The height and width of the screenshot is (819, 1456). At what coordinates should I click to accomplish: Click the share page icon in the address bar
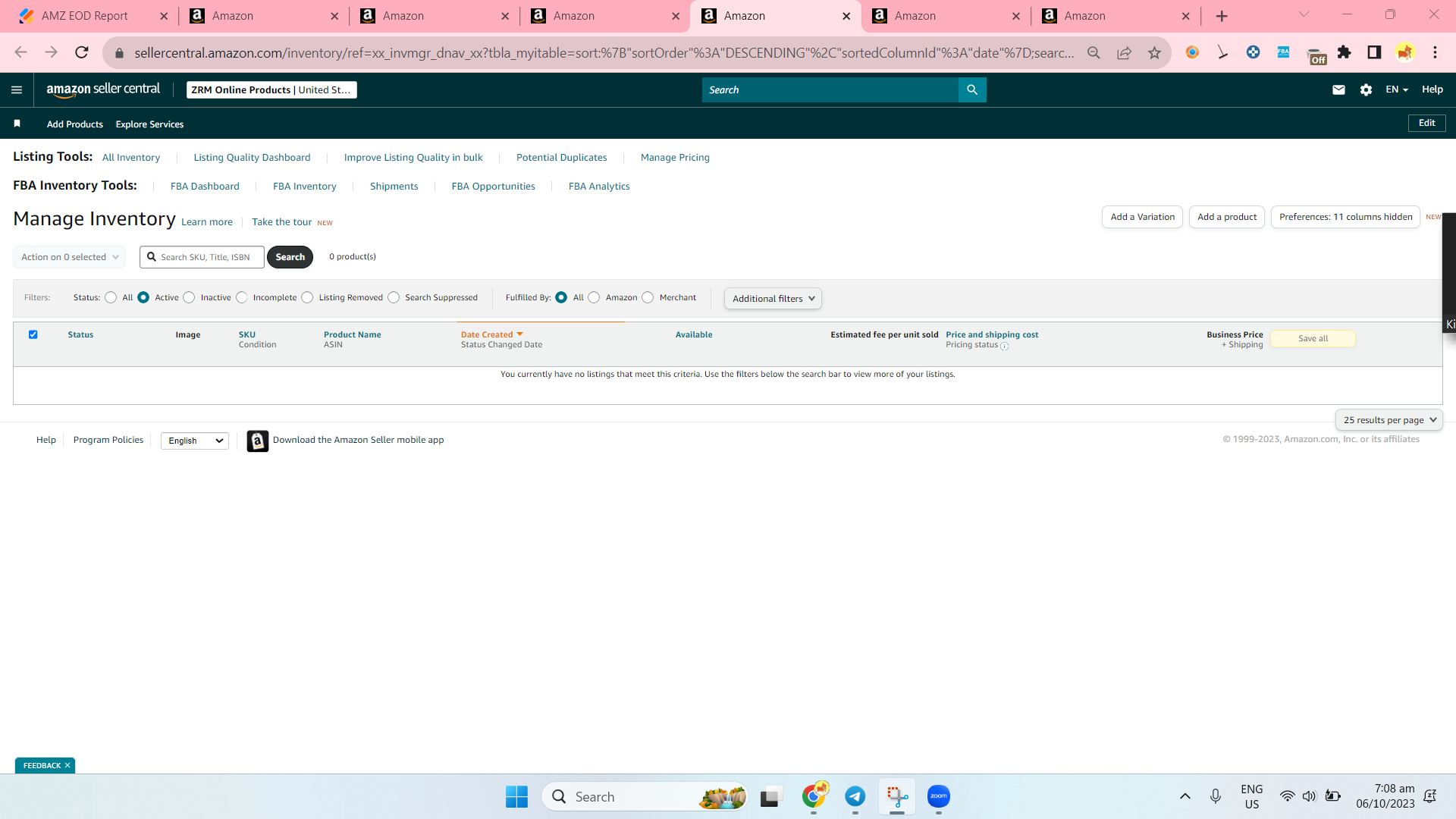(1124, 52)
